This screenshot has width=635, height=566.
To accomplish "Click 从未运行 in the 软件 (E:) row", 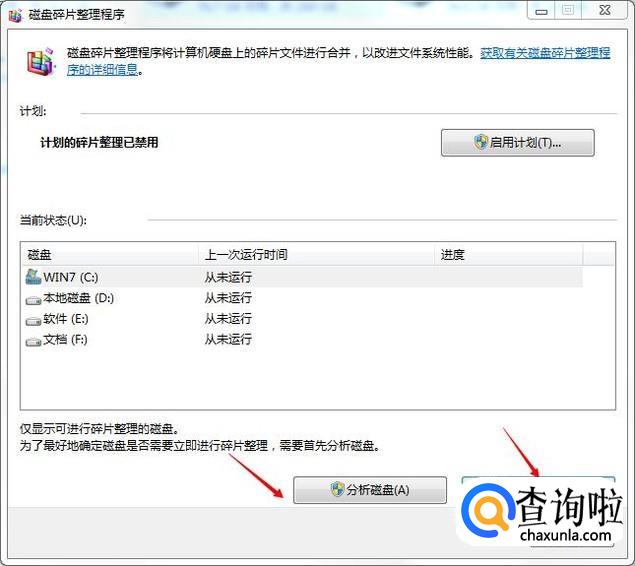I will click(x=228, y=319).
